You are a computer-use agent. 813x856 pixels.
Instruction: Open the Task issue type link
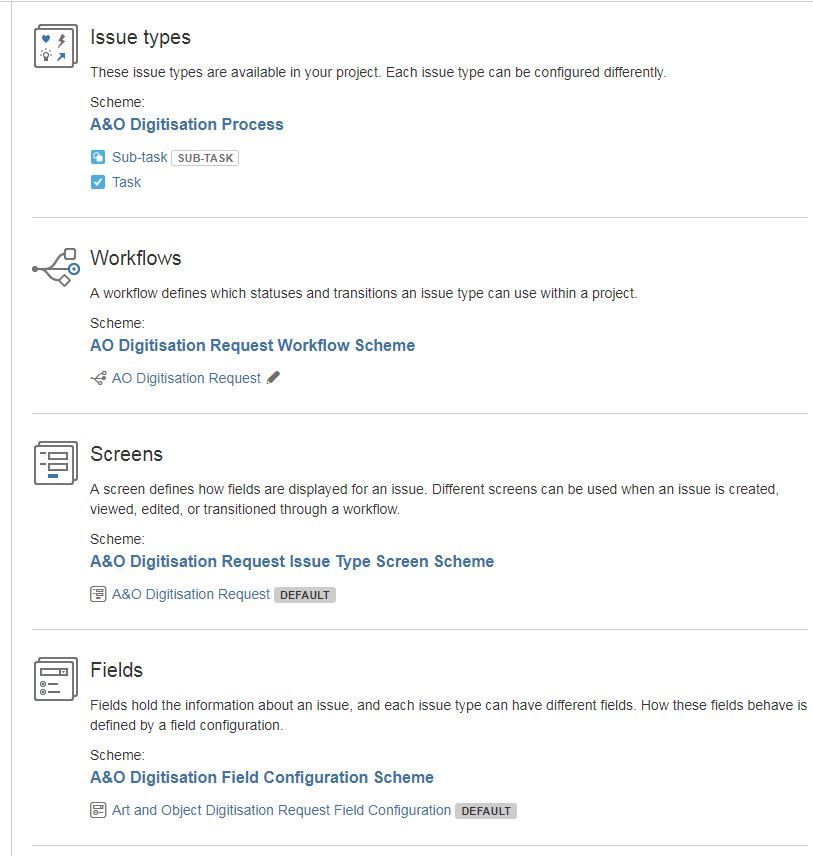point(126,182)
